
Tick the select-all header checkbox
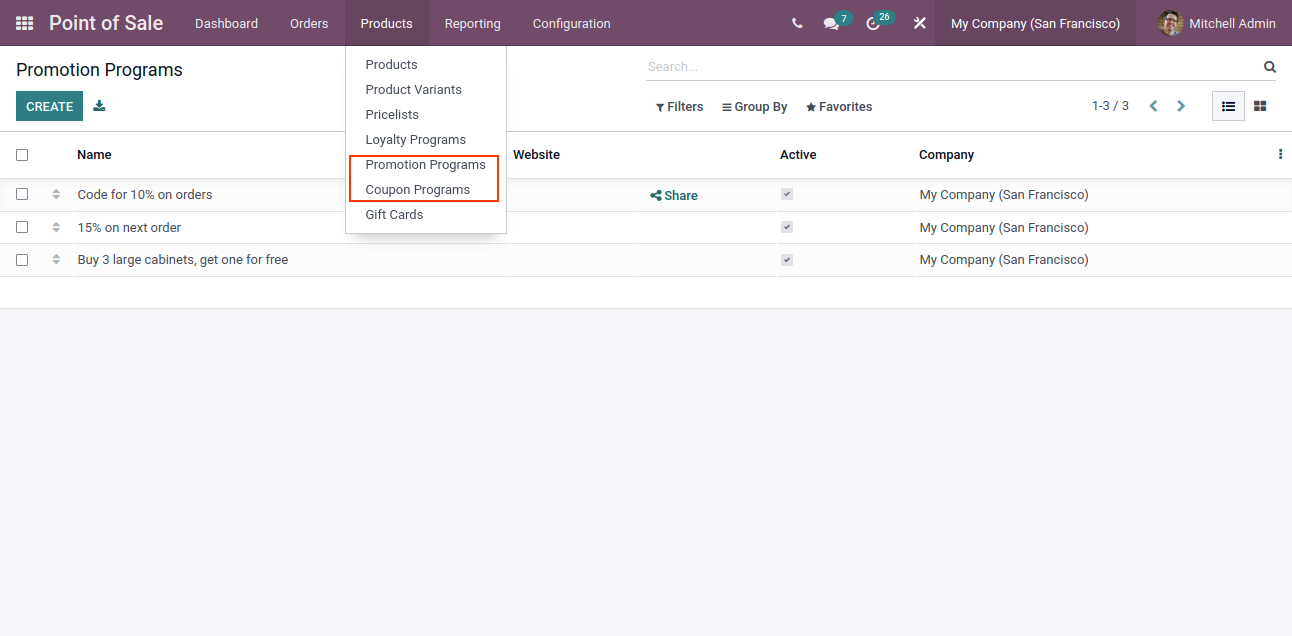click(x=22, y=155)
